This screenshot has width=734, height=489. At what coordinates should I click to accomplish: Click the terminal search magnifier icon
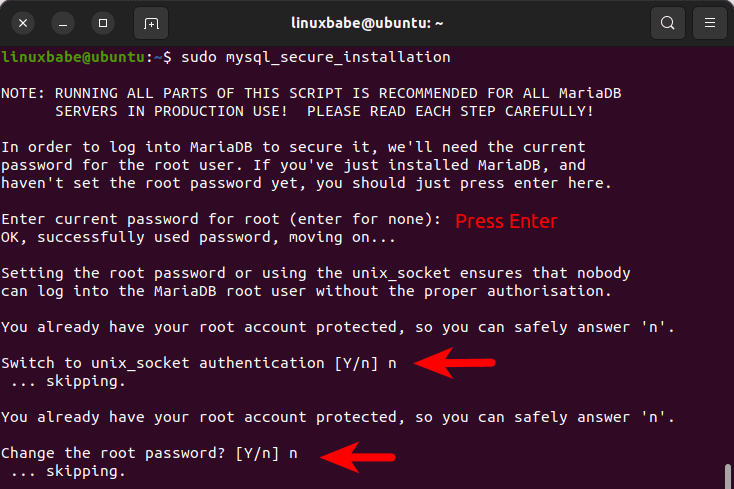point(668,22)
